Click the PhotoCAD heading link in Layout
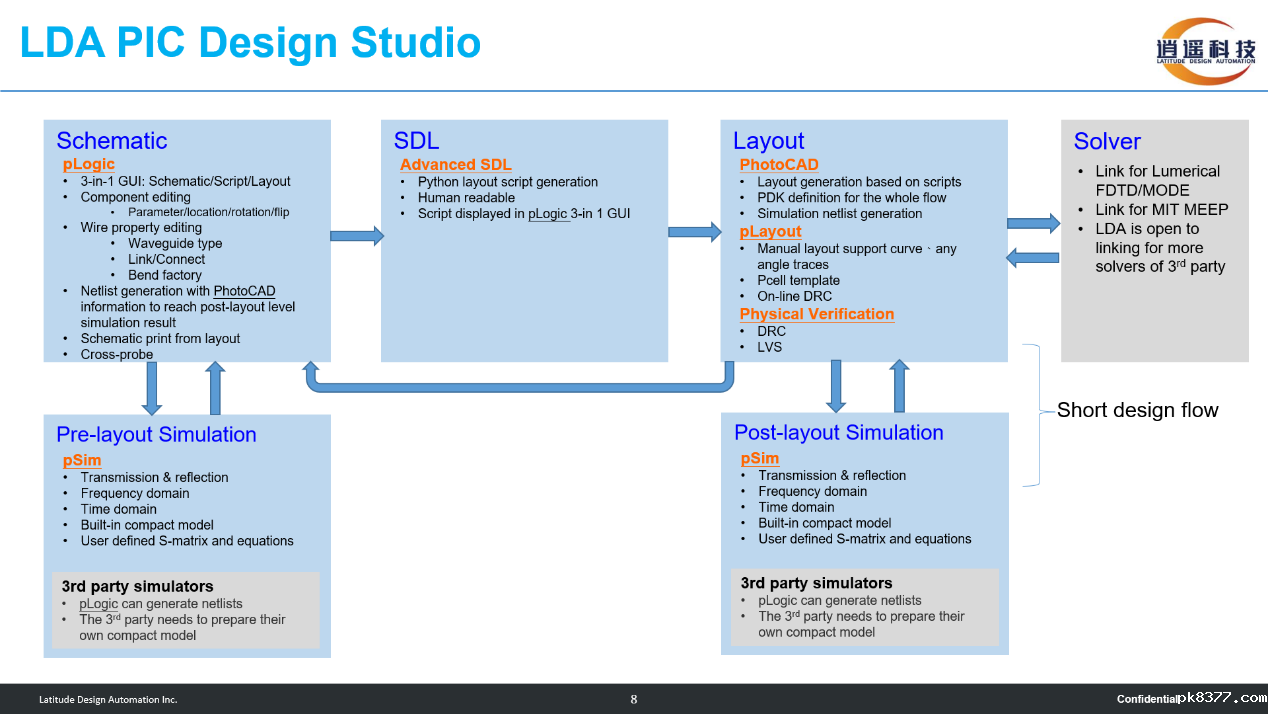The image size is (1268, 714). pyautogui.click(x=779, y=165)
